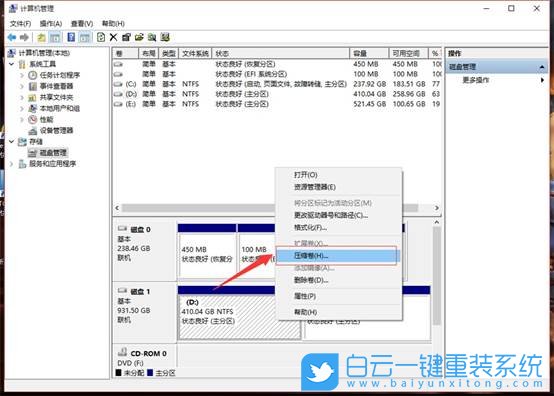This screenshot has height=396, width=554.
Task: Open the 操作(A) menu
Action: tap(51, 24)
